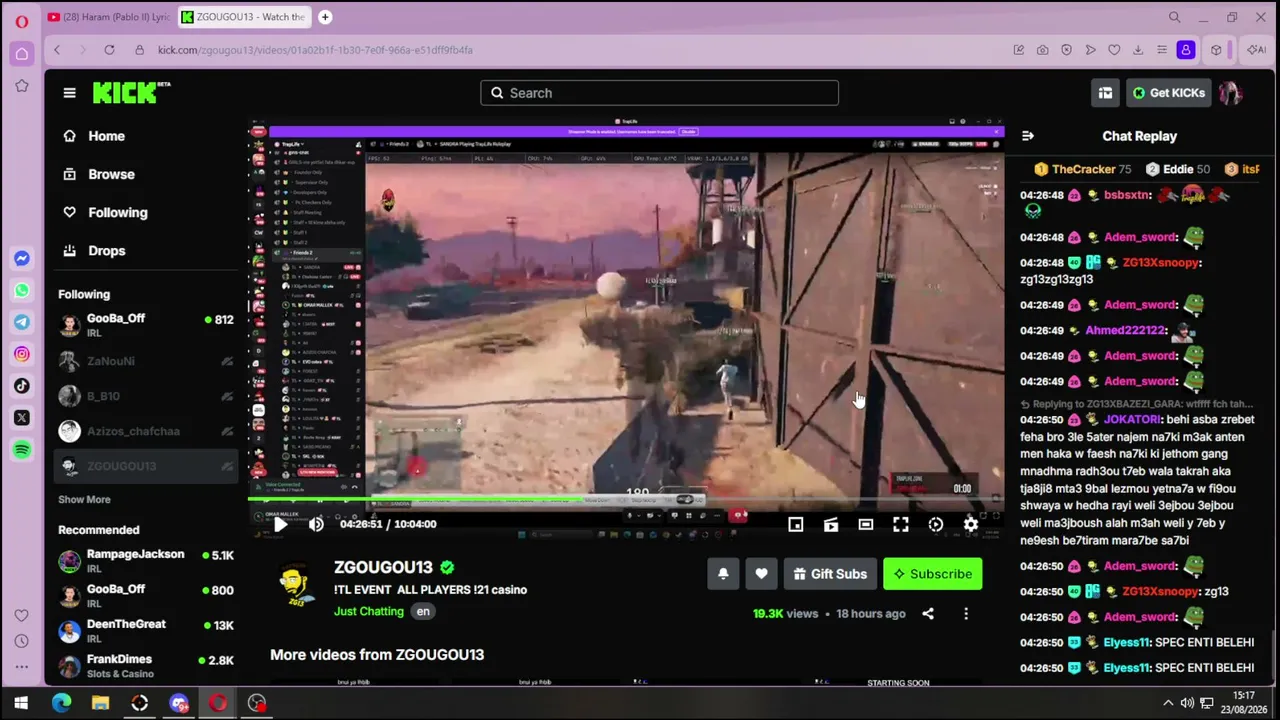This screenshot has width=1280, height=720.
Task: Open a new browser tab
Action: (325, 17)
